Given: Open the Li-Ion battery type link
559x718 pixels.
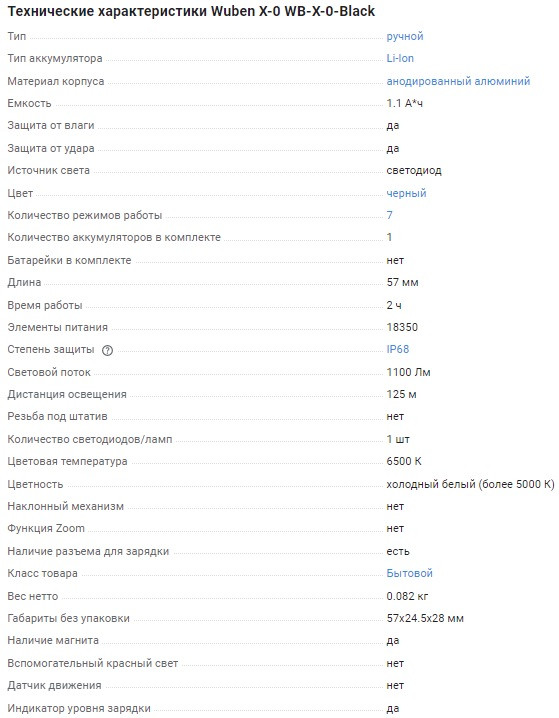Looking at the screenshot, I should 400,59.
